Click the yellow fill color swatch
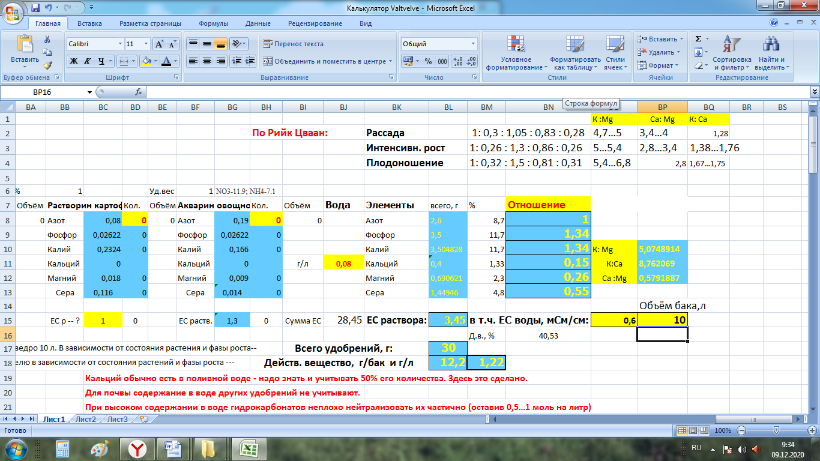This screenshot has height=461, width=820. pyautogui.click(x=146, y=61)
